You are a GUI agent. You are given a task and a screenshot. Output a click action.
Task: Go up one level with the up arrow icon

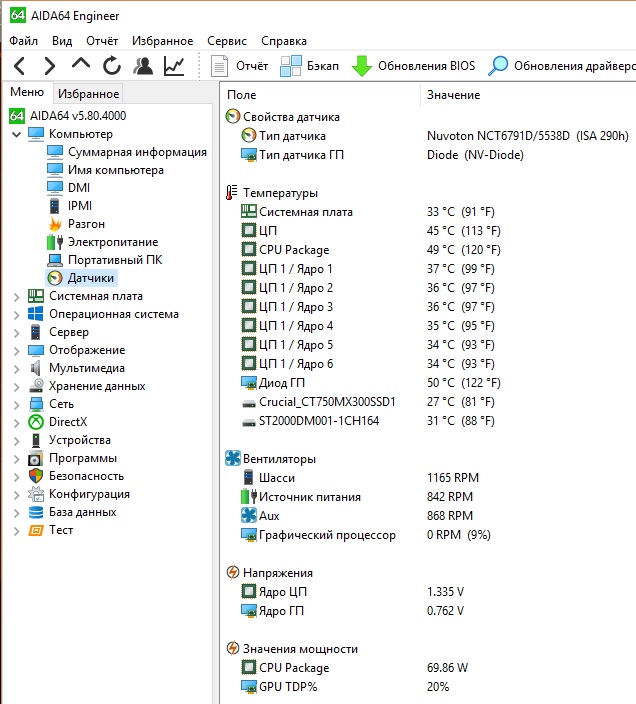[x=81, y=64]
